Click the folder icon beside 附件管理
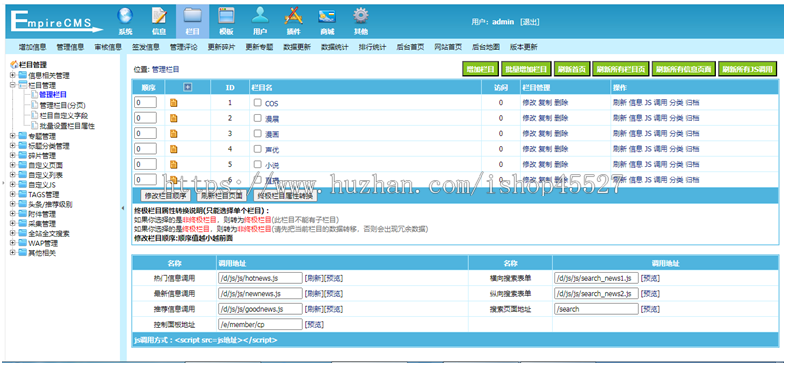The height and width of the screenshot is (365, 786). [x=23, y=214]
